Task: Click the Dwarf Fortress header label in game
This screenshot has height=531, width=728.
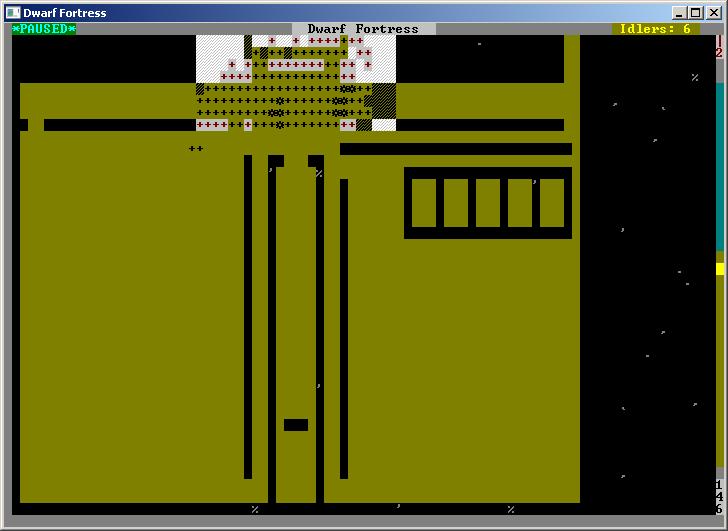Action: [363, 29]
